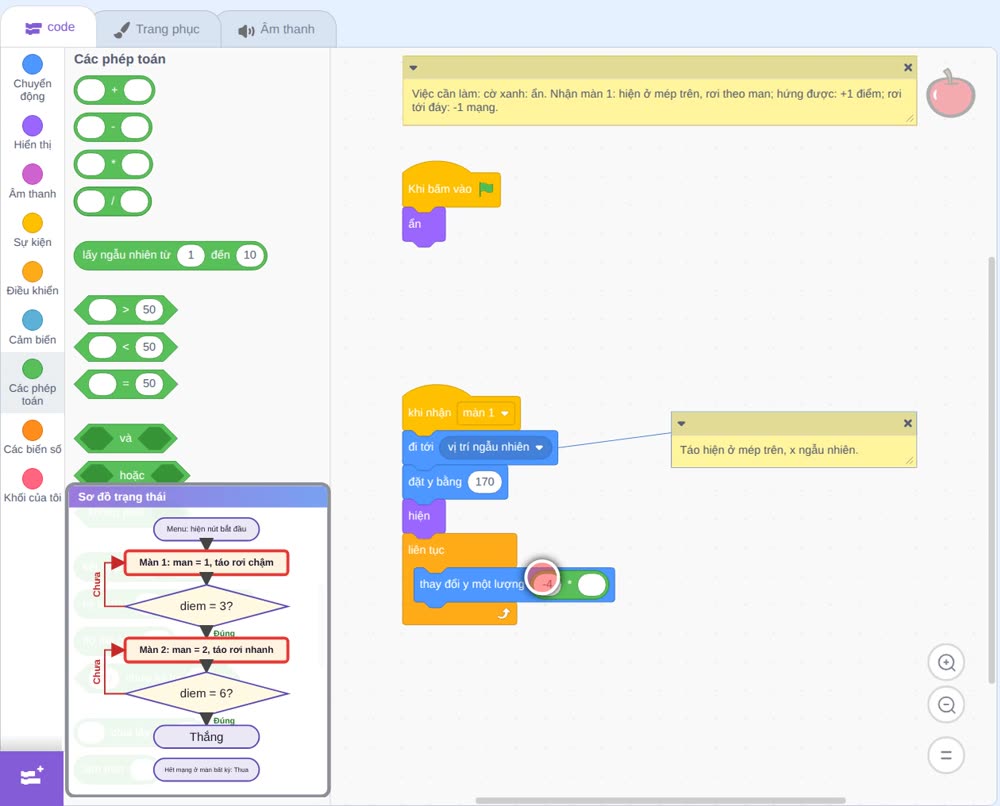
Task: Click the add extension button
Action: pos(32,777)
